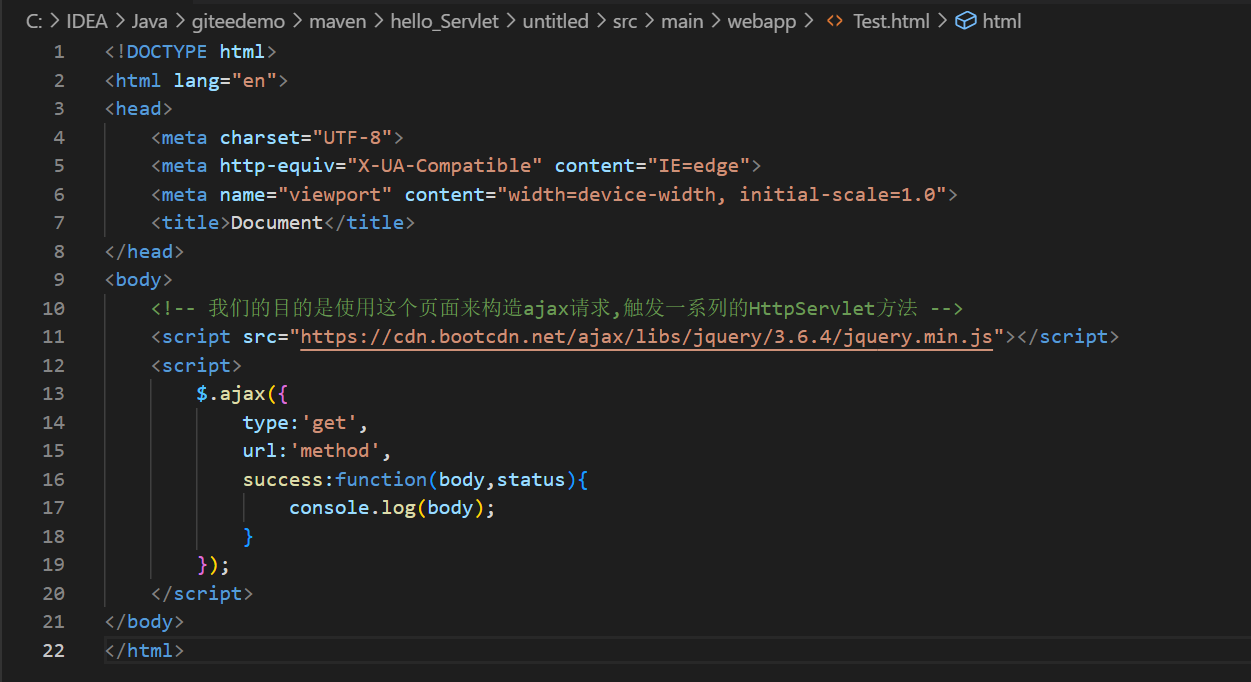The width and height of the screenshot is (1251, 682).
Task: Click line number 1 in the gutter
Action: click(x=59, y=52)
